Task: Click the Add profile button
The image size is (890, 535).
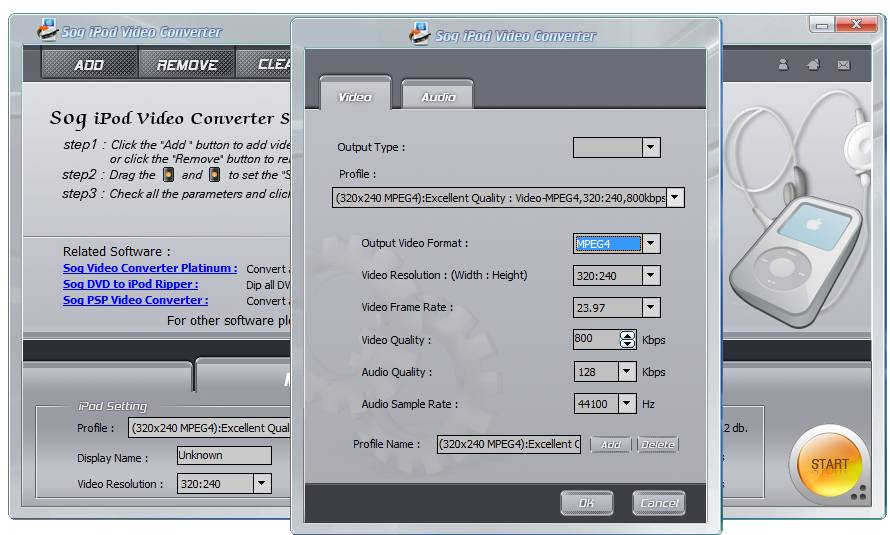Action: pyautogui.click(x=611, y=444)
